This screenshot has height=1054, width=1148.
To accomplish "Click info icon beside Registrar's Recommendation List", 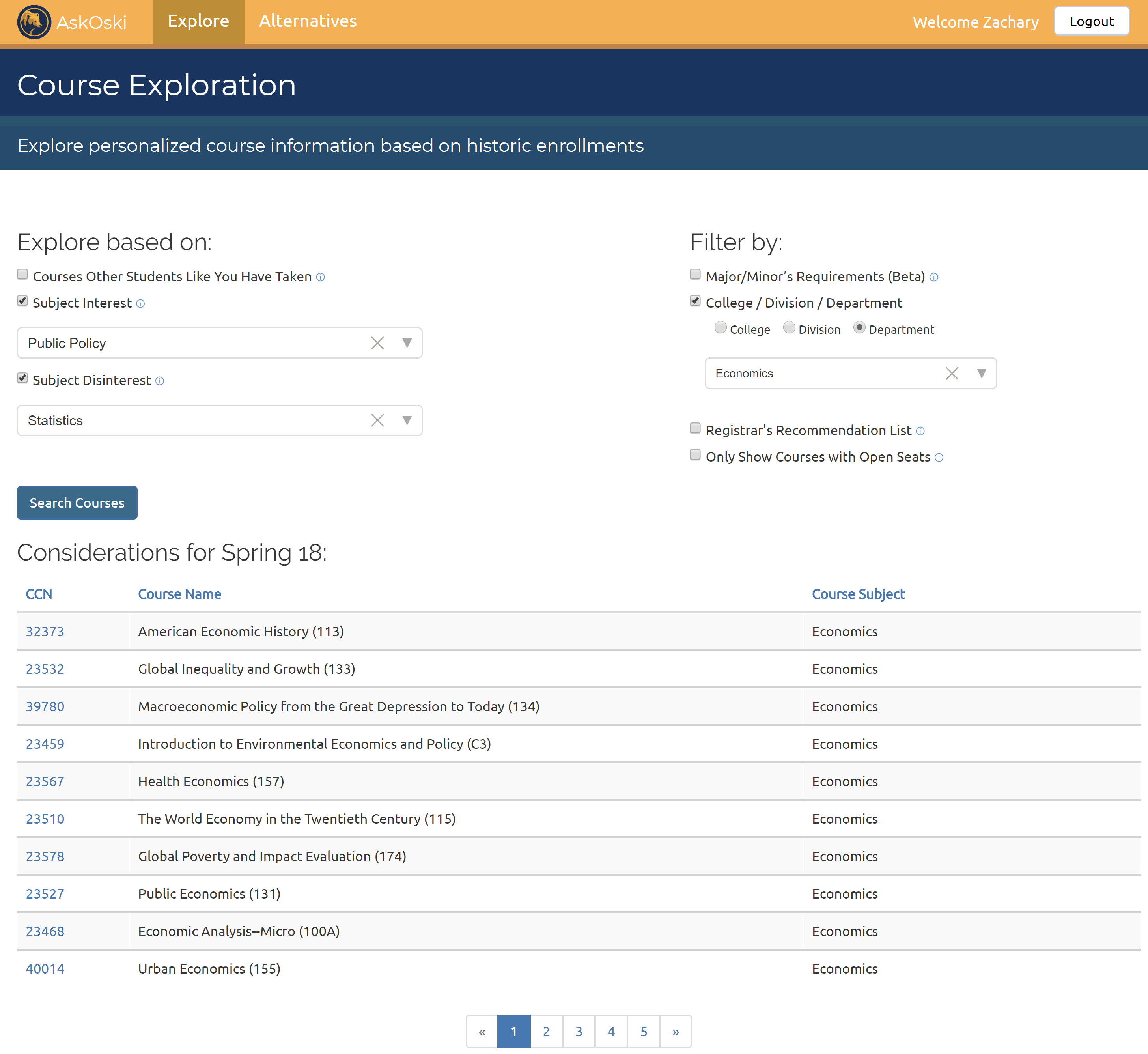I will 920,431.
